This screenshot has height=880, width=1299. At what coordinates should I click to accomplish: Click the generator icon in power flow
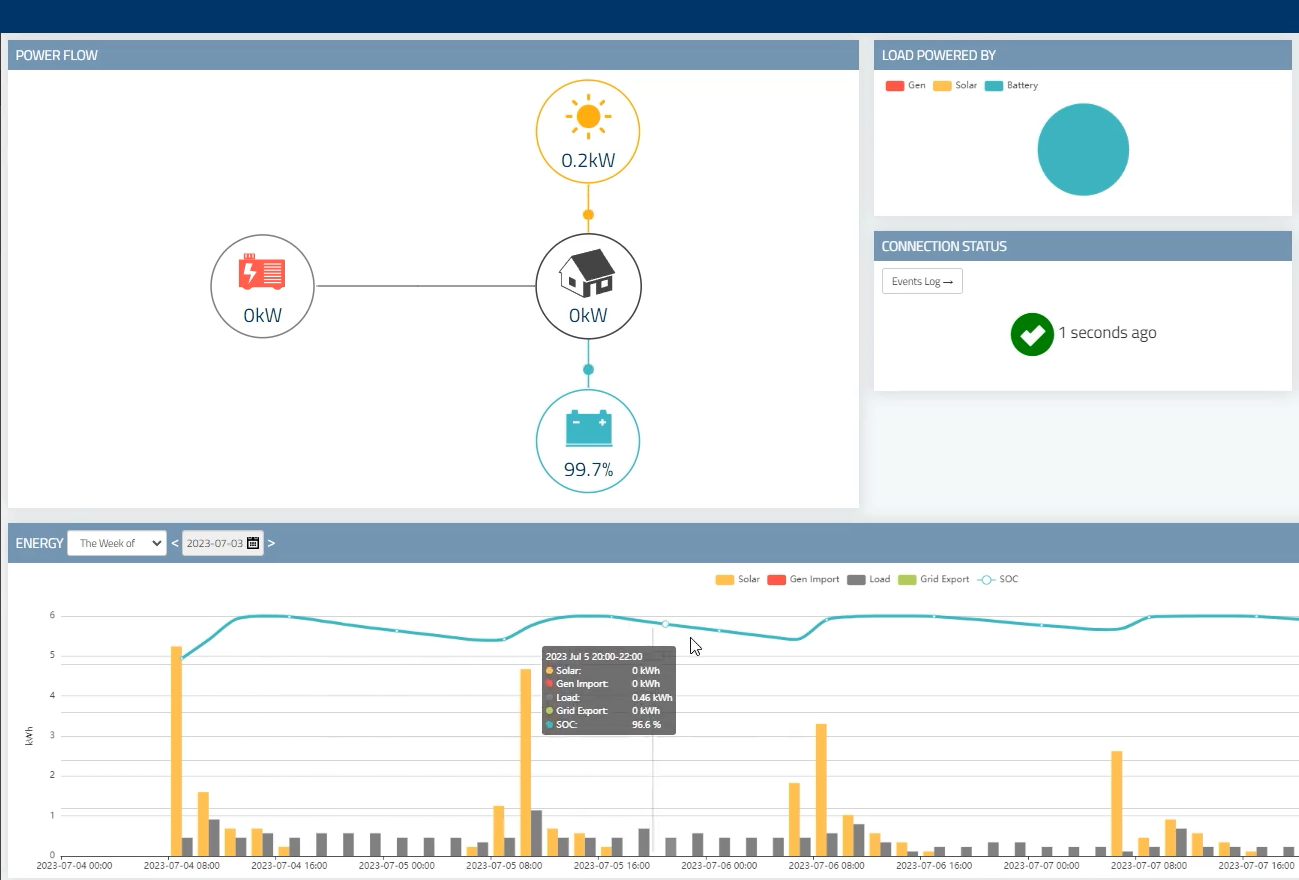[262, 272]
